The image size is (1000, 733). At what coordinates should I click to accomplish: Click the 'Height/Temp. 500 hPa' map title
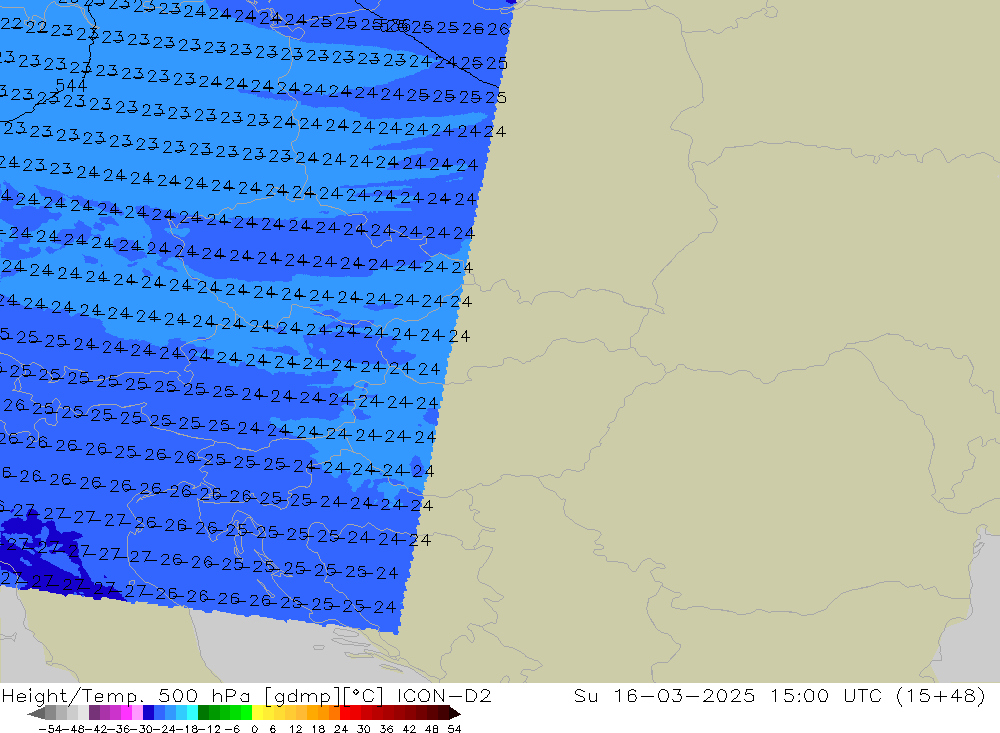(125, 695)
